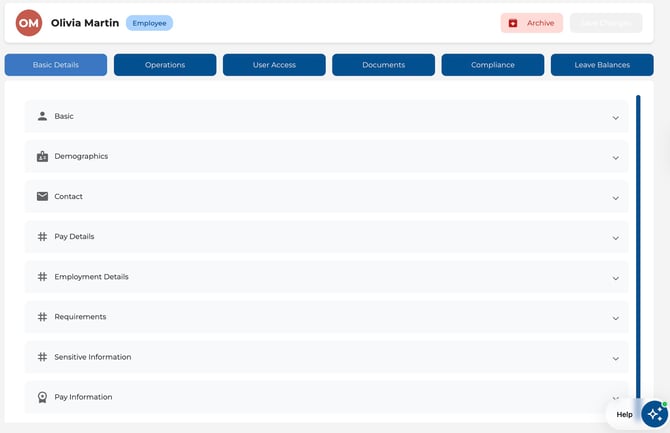Click the blue vertical scrollbar
The width and height of the screenshot is (670, 433).
click(x=638, y=250)
